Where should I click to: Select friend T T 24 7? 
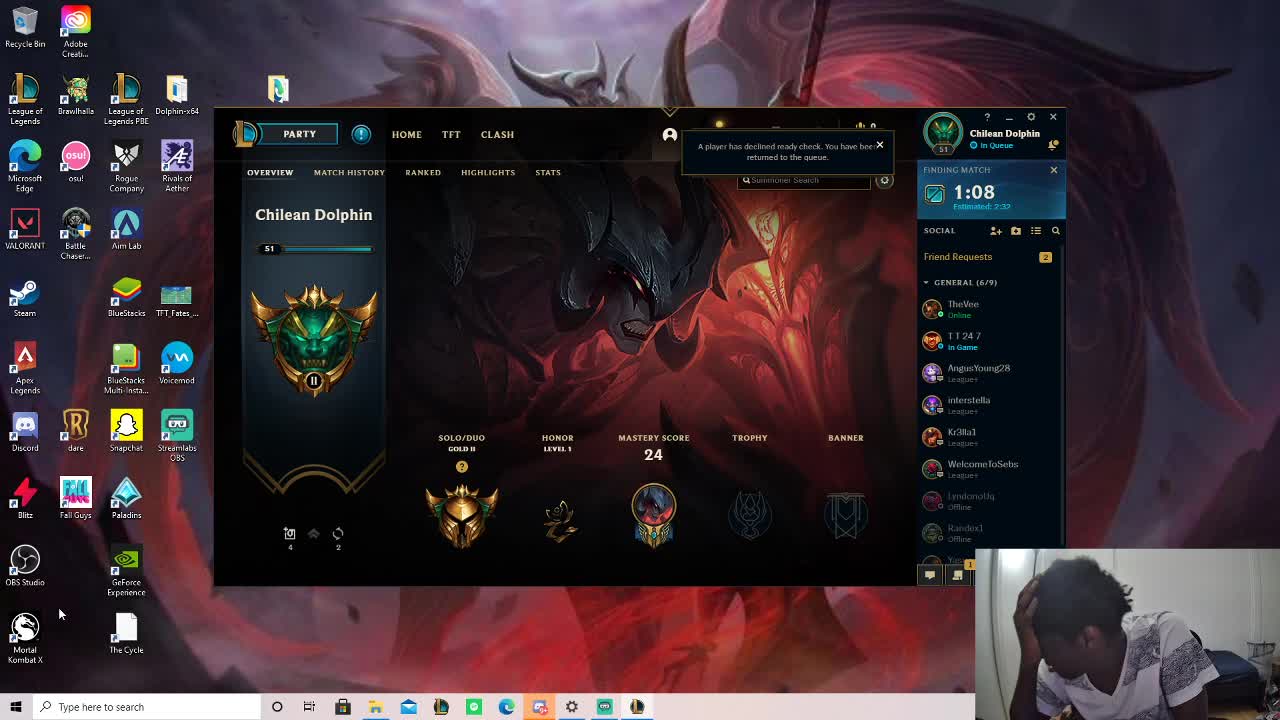[x=988, y=340]
